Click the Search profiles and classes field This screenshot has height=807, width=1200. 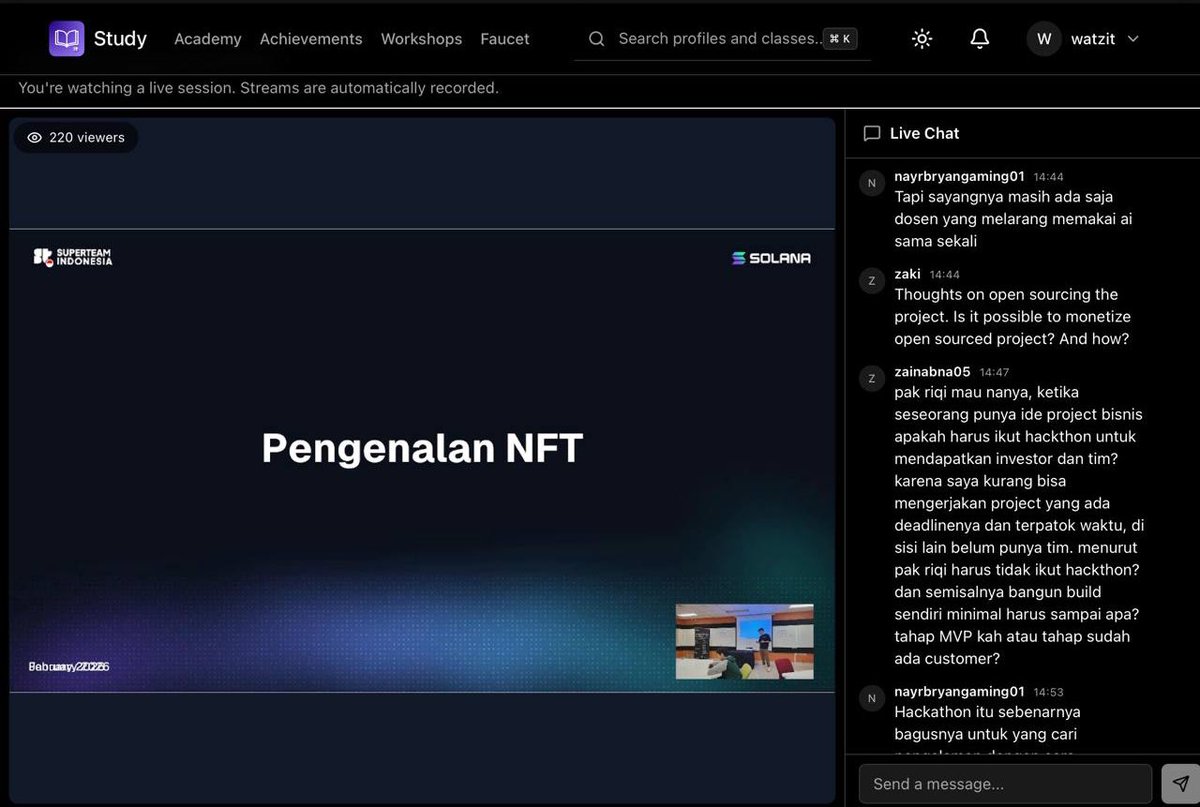pos(710,38)
